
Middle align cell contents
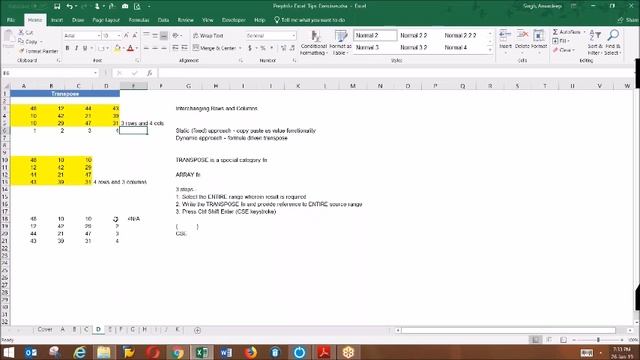[x=155, y=36]
